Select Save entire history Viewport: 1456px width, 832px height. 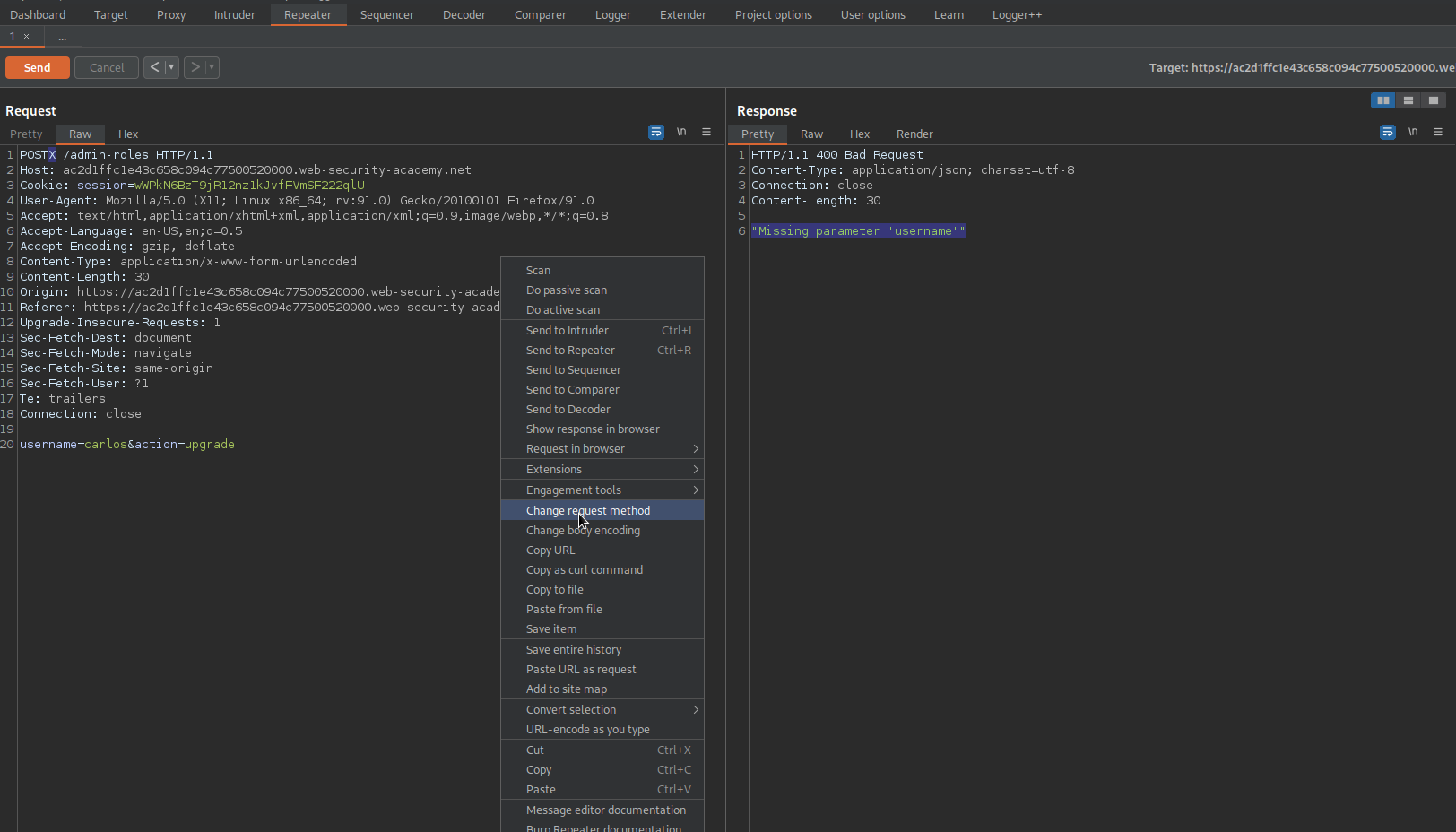pos(602,649)
